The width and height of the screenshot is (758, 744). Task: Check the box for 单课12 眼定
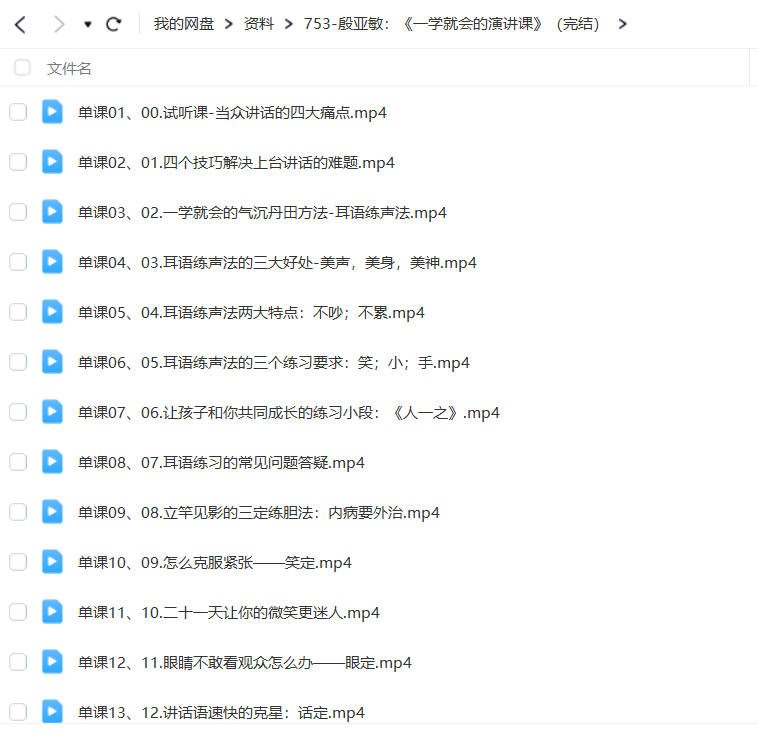tap(18, 662)
